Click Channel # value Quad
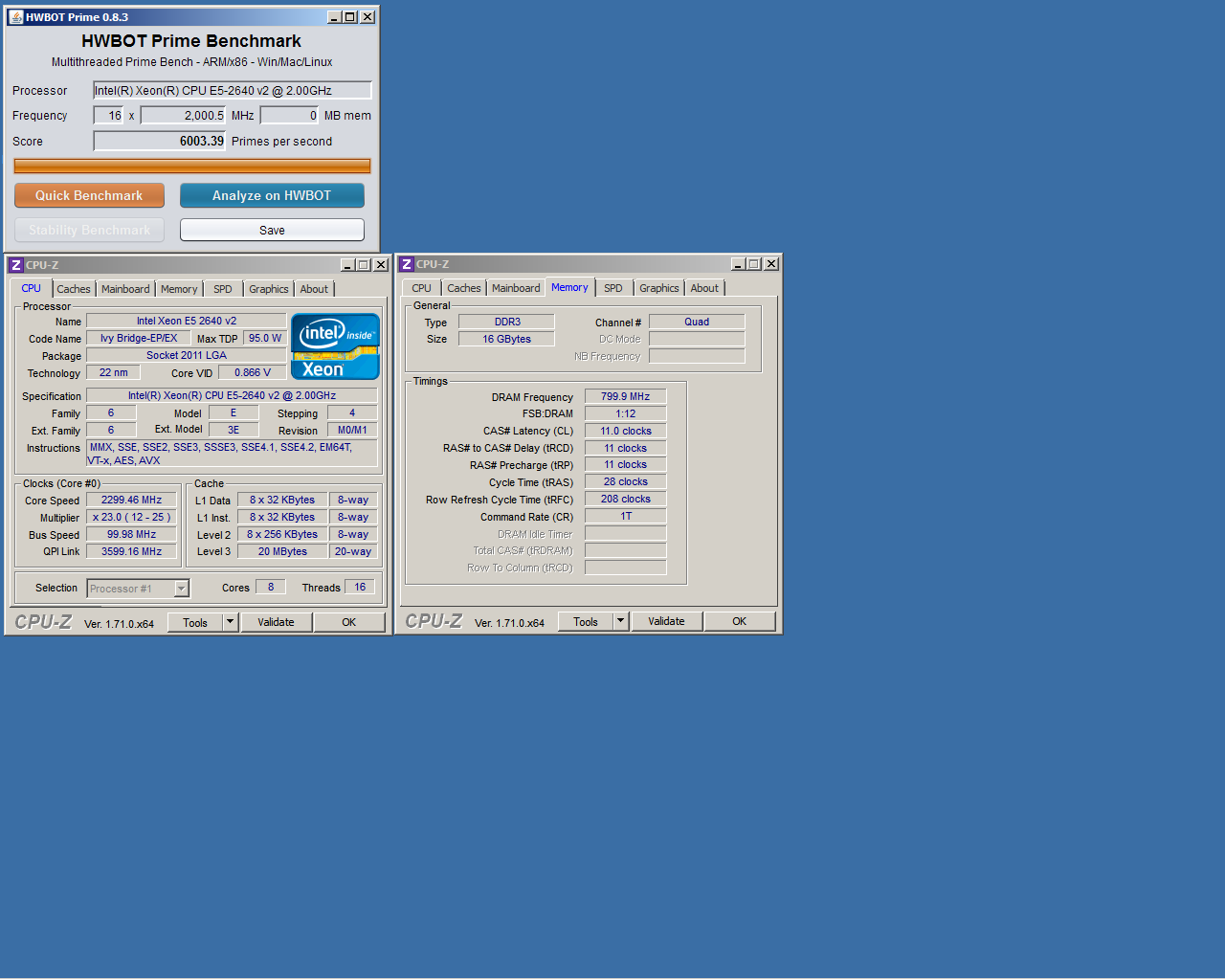The width and height of the screenshot is (1225, 980). [x=697, y=322]
